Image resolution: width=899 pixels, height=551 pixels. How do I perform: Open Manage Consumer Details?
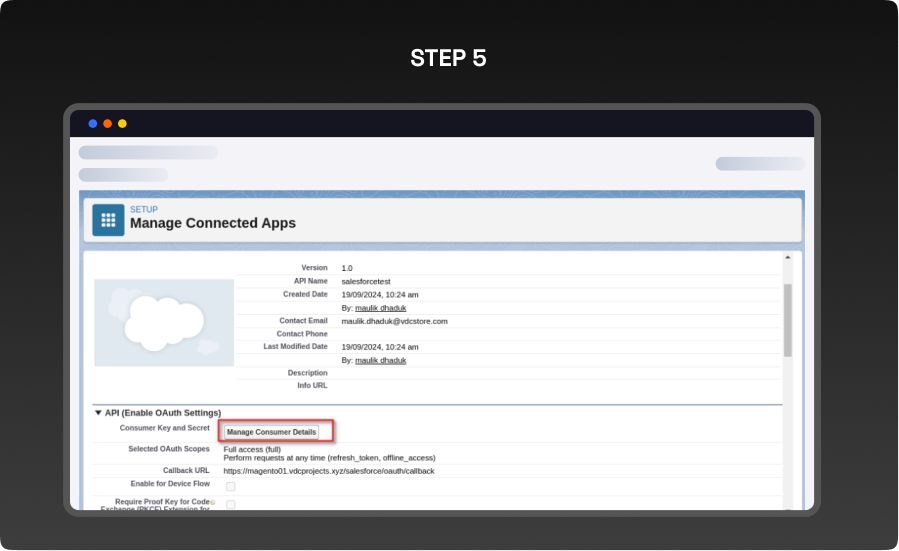(271, 432)
